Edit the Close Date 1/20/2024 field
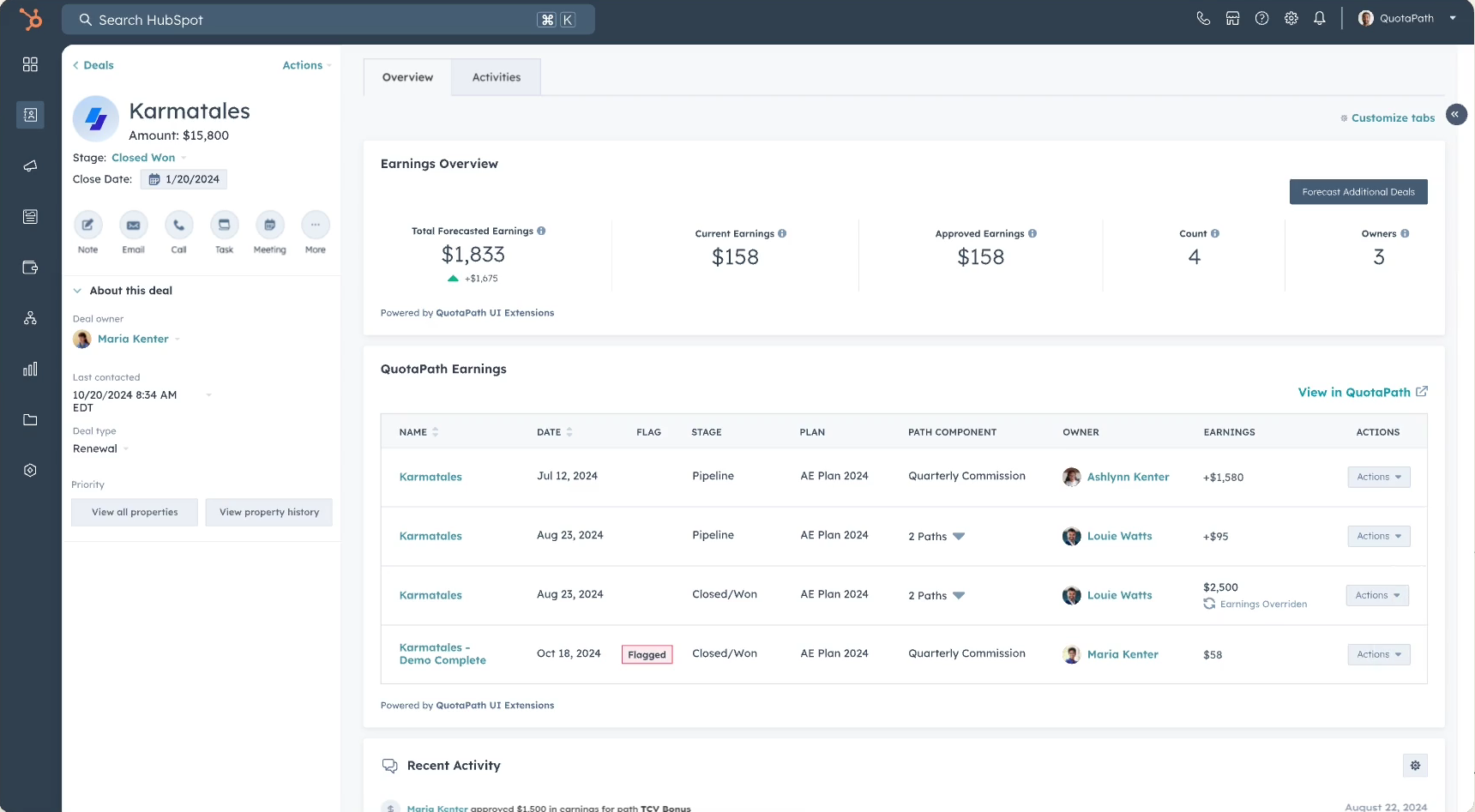Viewport: 1475px width, 812px height. click(x=184, y=179)
